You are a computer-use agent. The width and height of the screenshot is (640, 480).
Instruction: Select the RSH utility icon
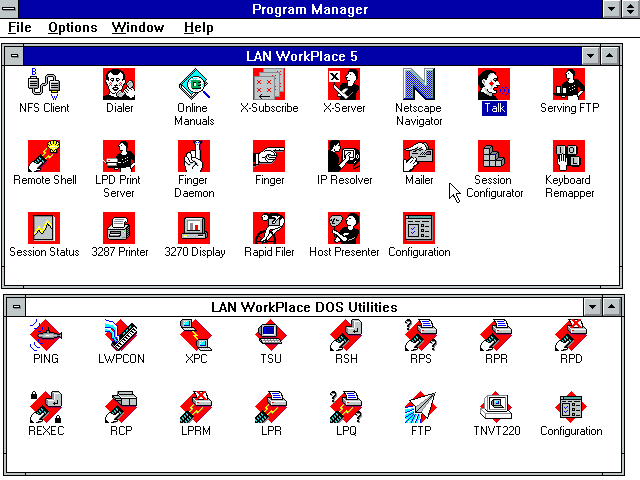(x=346, y=335)
